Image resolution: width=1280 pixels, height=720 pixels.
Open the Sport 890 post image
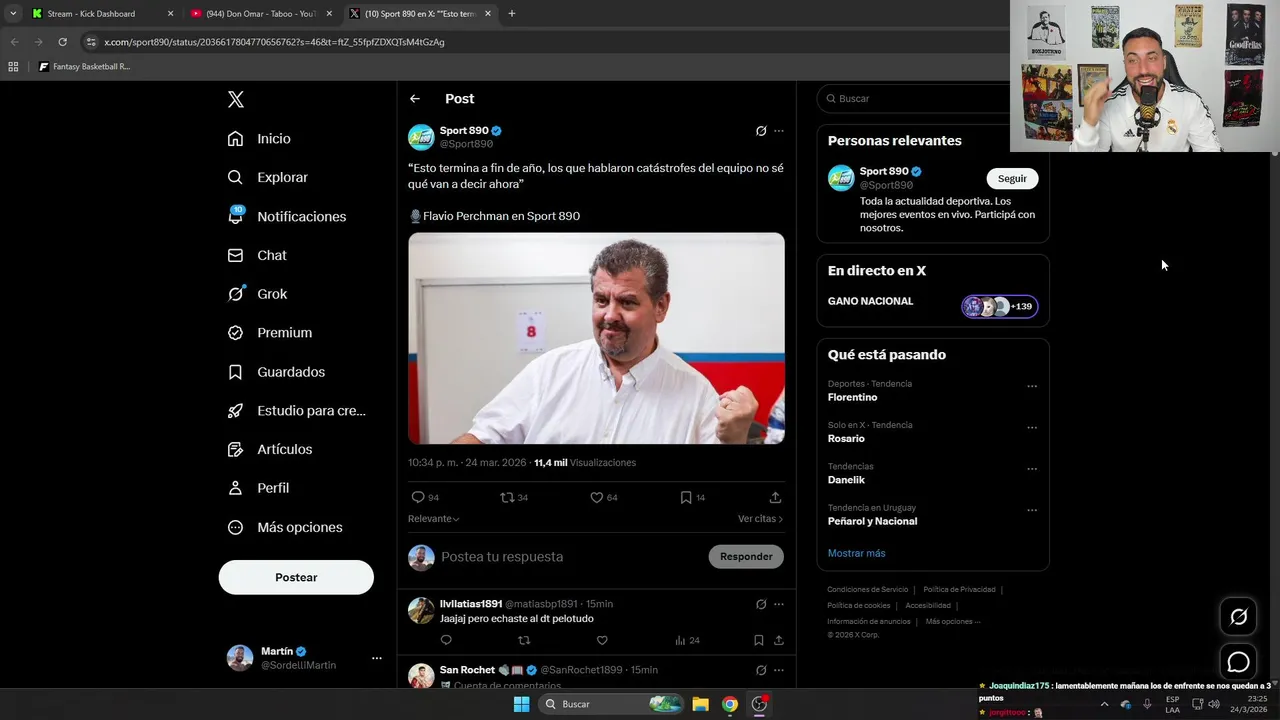(x=596, y=338)
